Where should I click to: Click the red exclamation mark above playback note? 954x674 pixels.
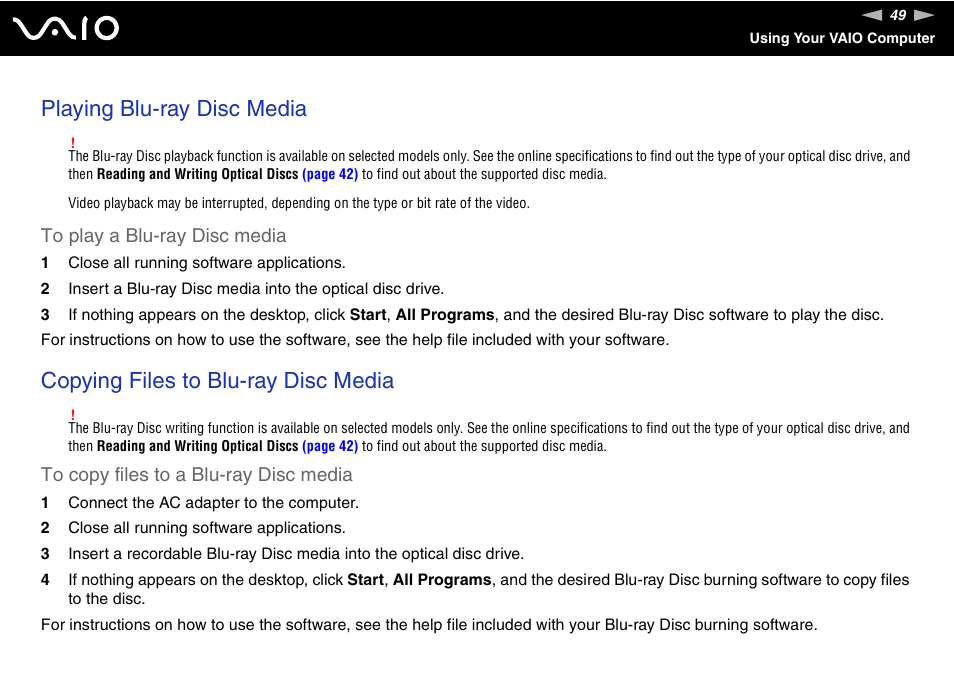click(72, 142)
